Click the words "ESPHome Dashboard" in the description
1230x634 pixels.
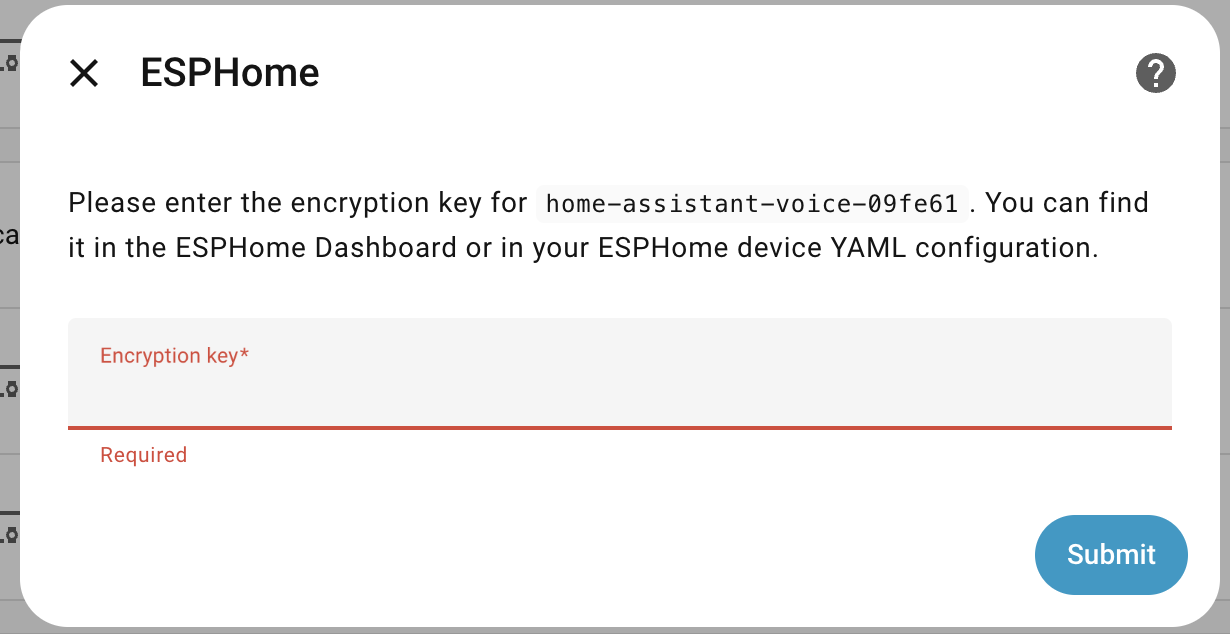pos(316,247)
